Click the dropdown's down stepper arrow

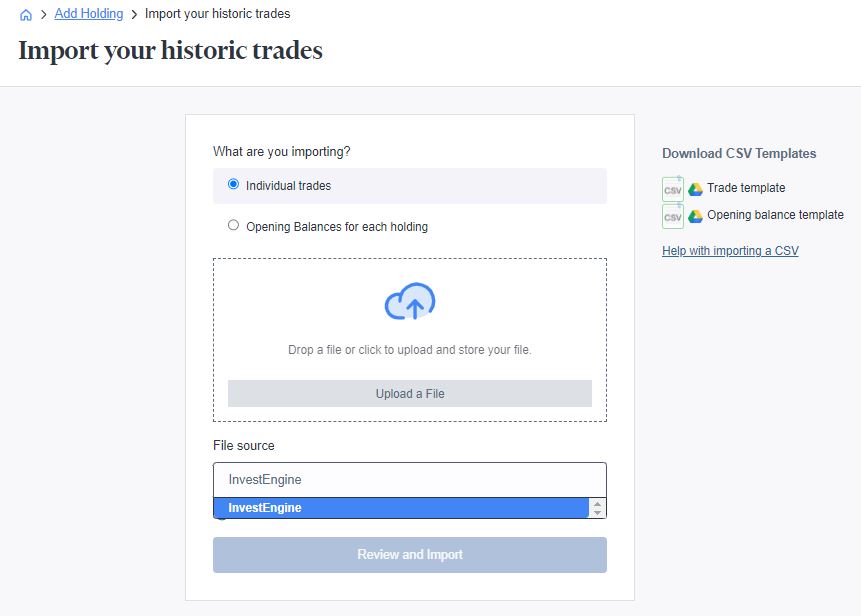[x=597, y=512]
